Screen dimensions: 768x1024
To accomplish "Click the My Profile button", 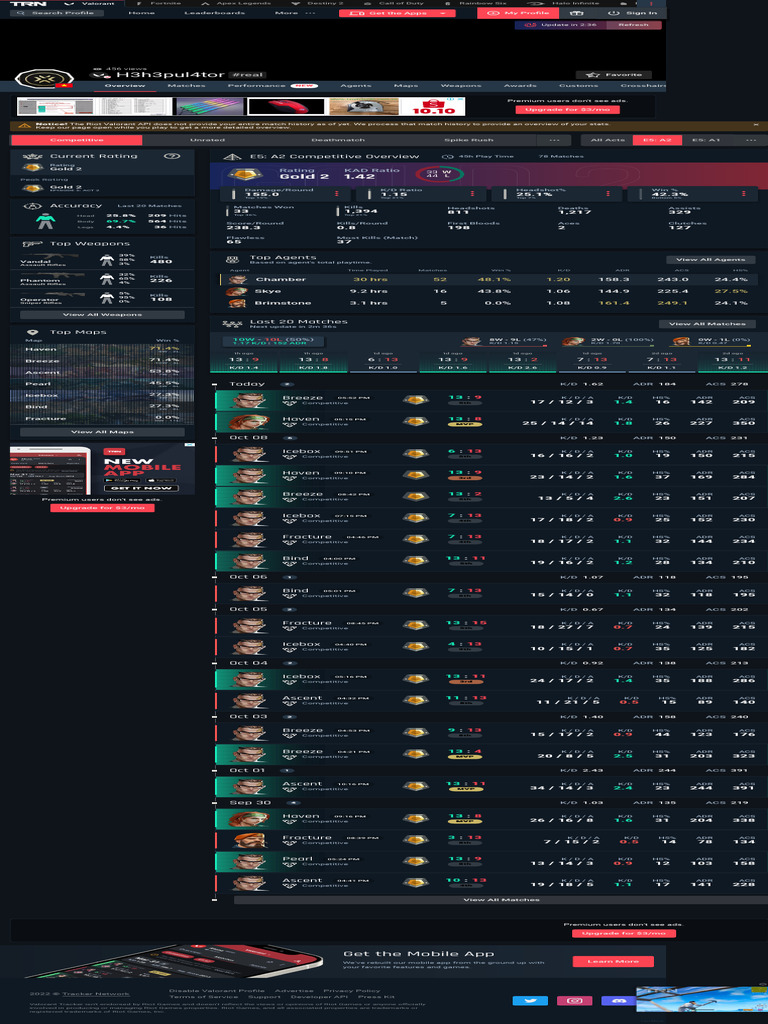I will click(519, 13).
